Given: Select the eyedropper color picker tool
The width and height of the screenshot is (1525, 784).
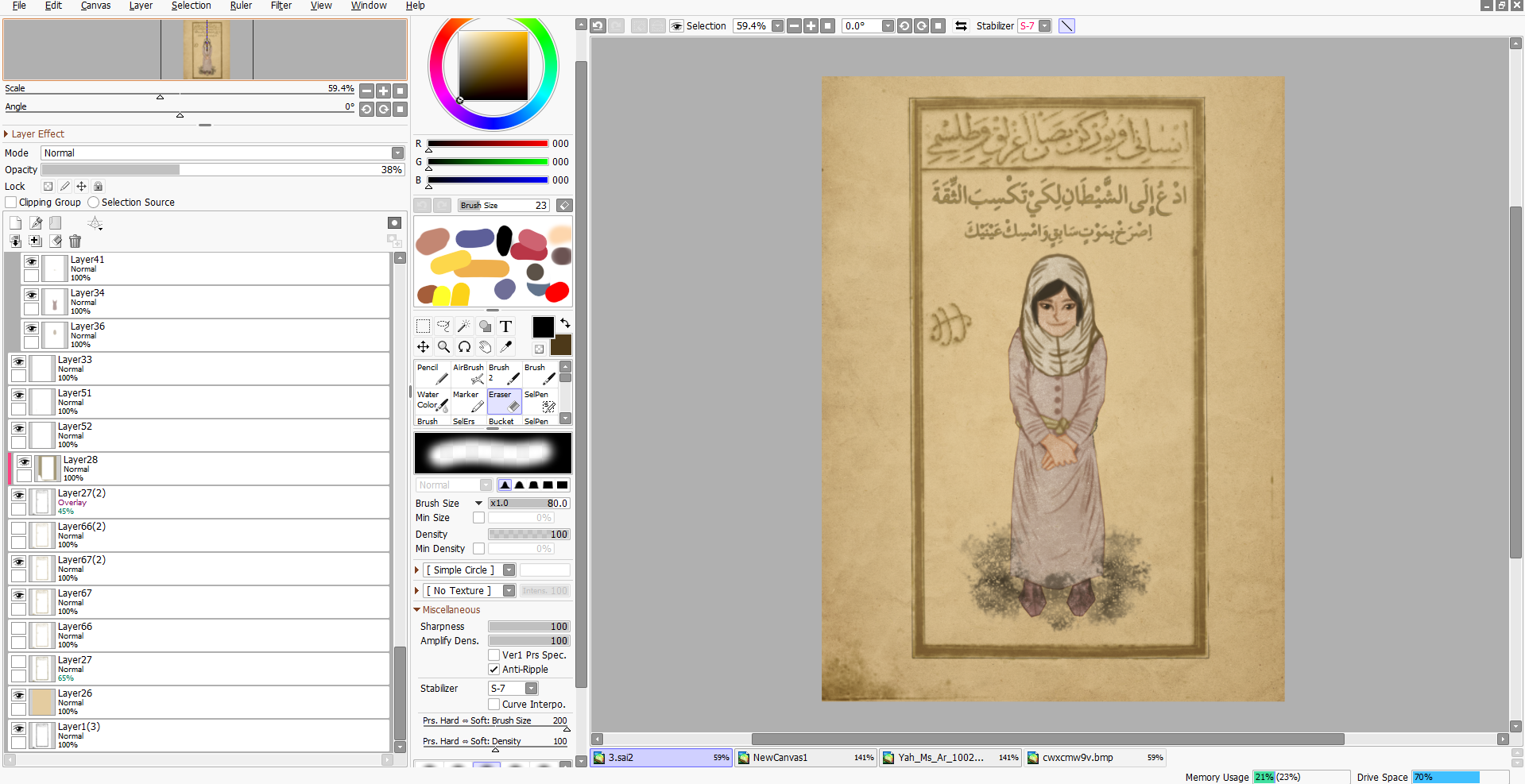Looking at the screenshot, I should coord(505,347).
